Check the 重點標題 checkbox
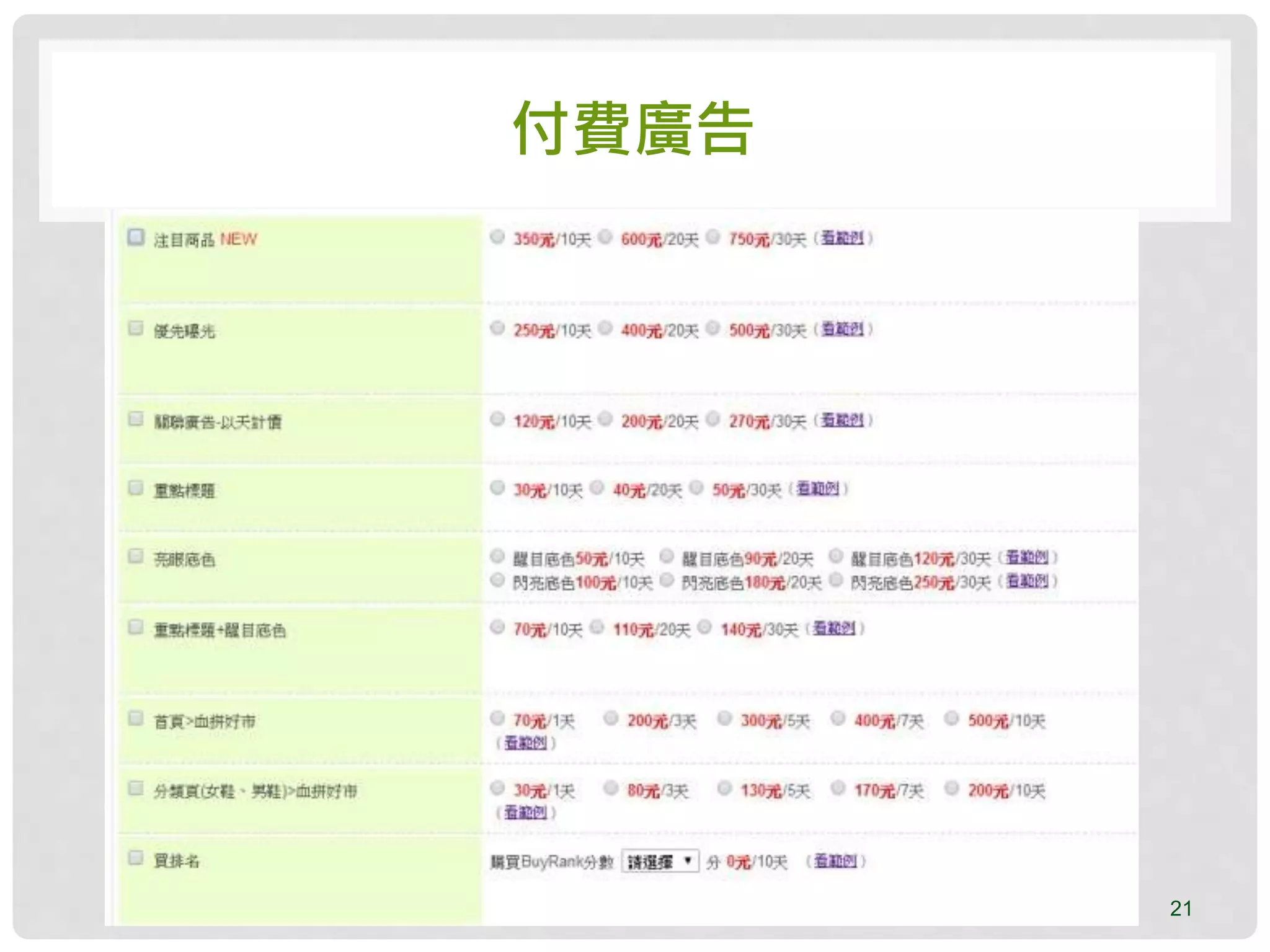This screenshot has width=1270, height=952. point(136,488)
